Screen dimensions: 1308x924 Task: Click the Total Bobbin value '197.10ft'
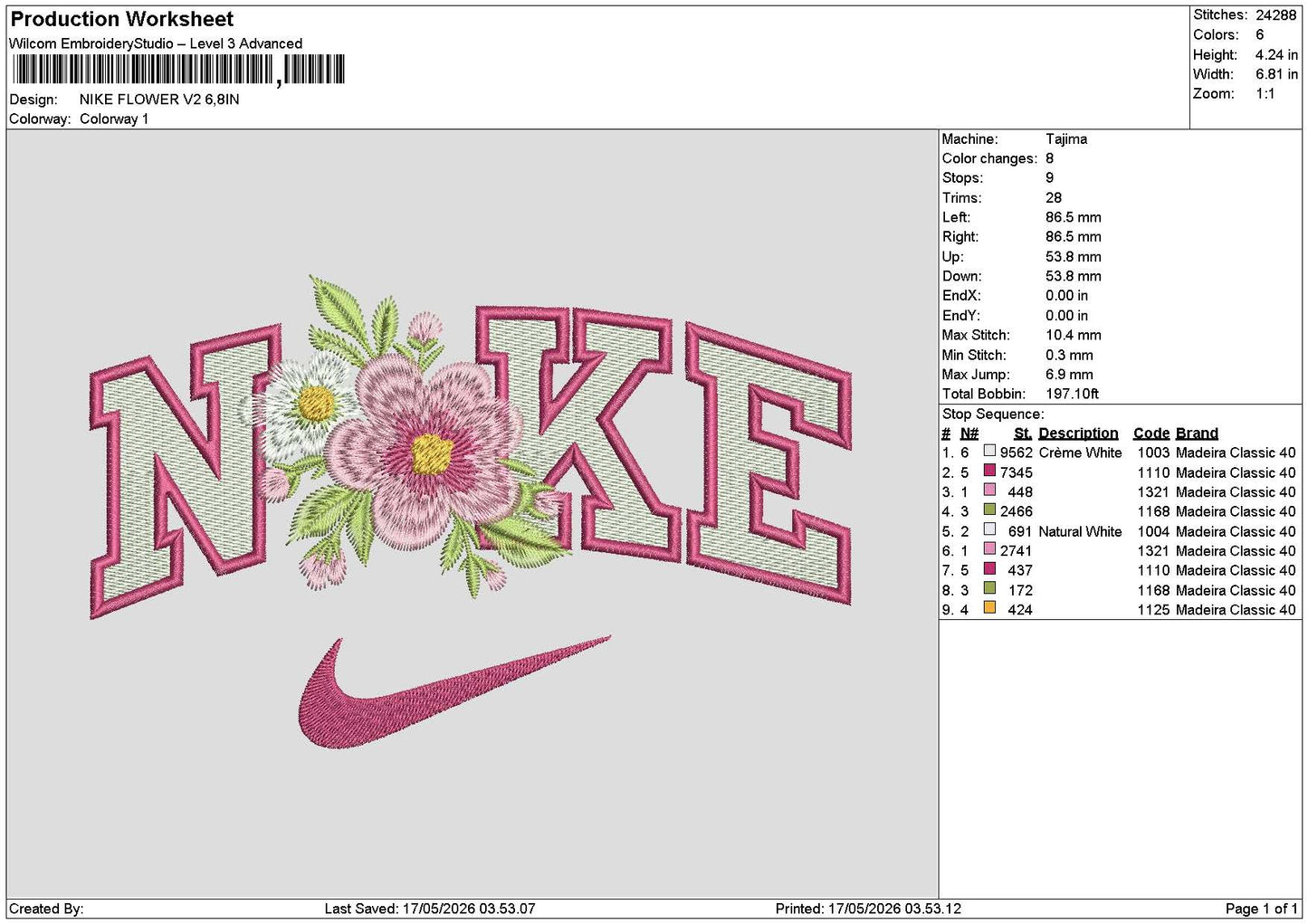point(1073,394)
